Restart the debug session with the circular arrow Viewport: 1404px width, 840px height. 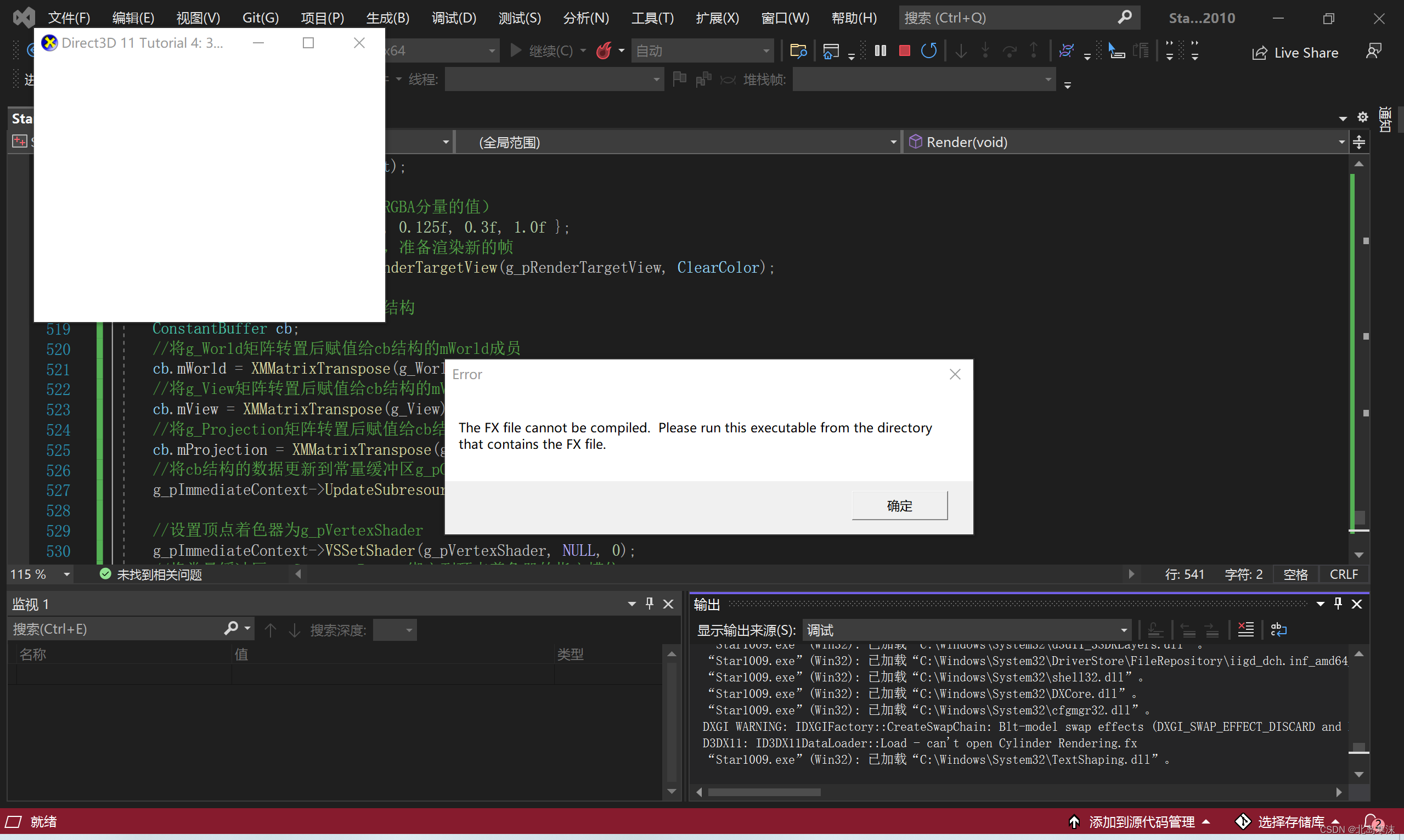(929, 51)
